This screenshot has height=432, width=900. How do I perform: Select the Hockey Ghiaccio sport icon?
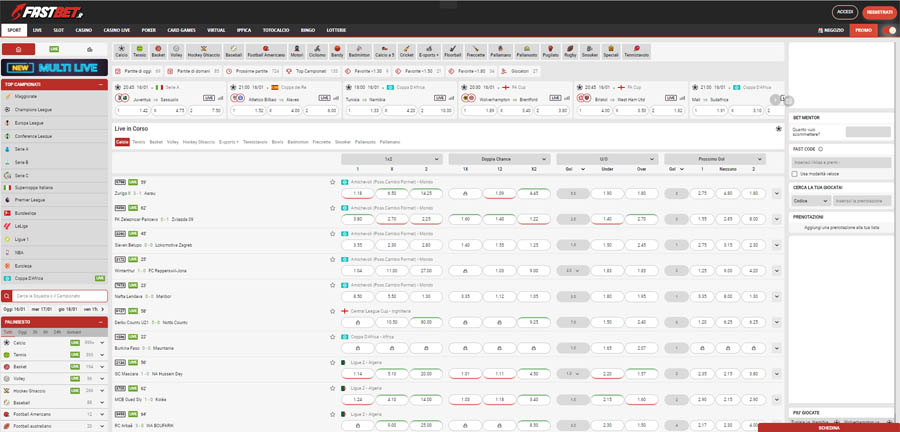click(204, 51)
